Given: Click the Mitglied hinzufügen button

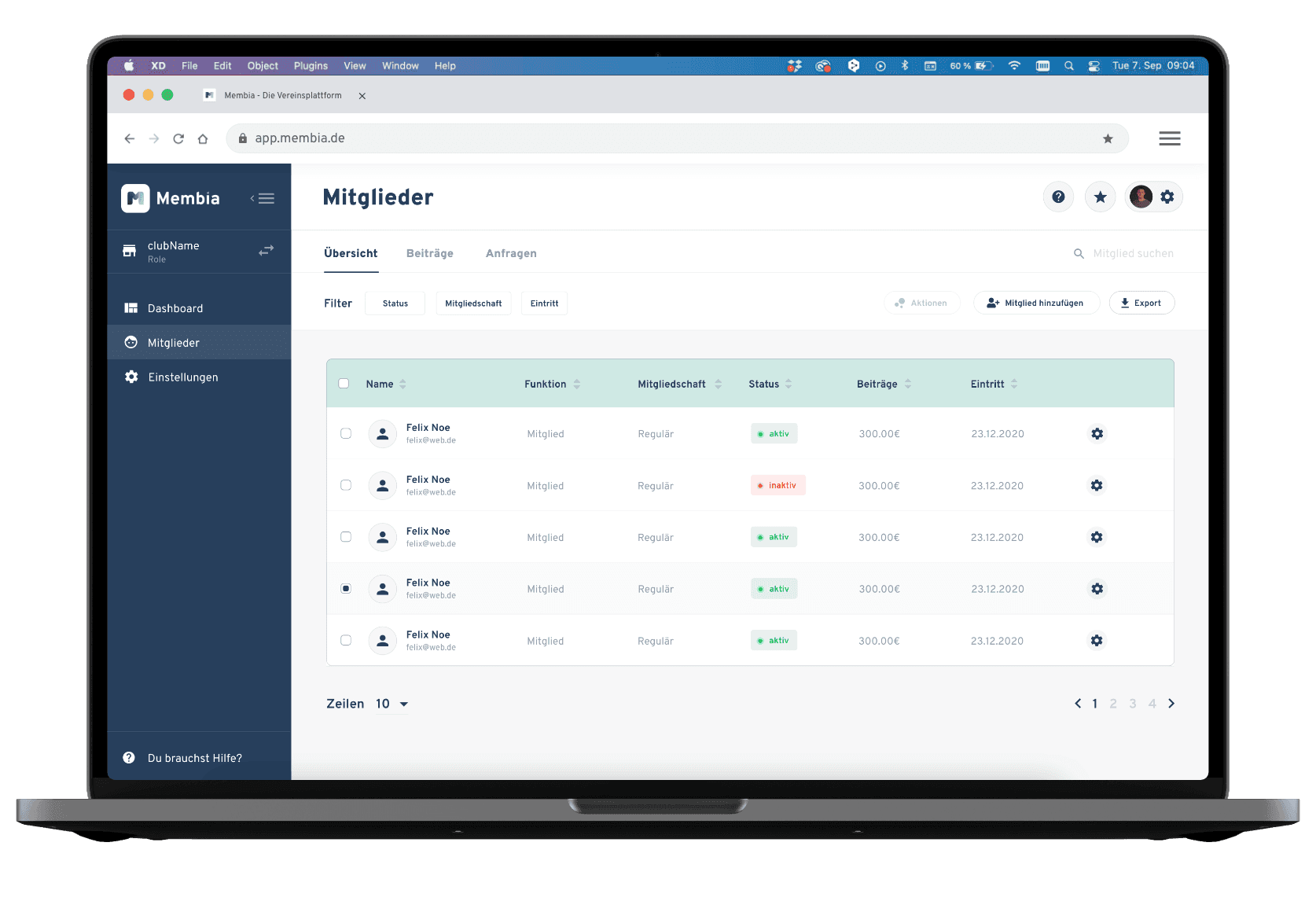Looking at the screenshot, I should click(x=1036, y=303).
